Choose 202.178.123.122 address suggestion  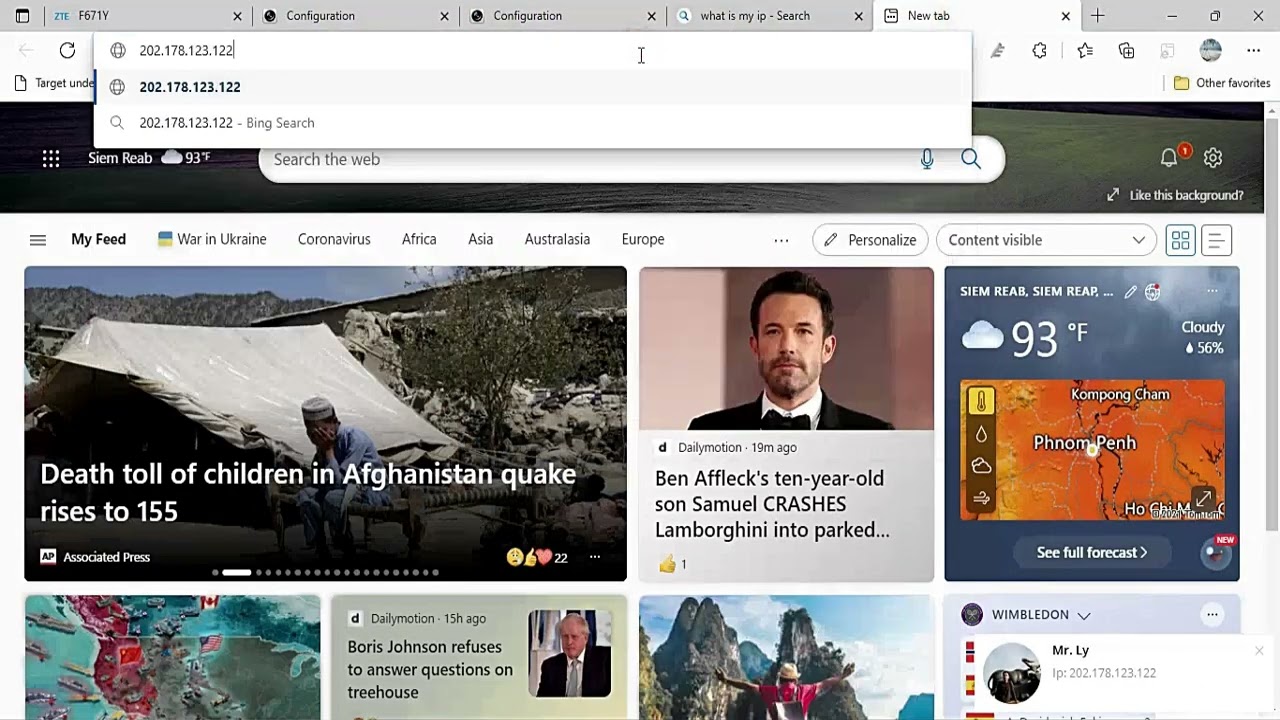tap(532, 87)
